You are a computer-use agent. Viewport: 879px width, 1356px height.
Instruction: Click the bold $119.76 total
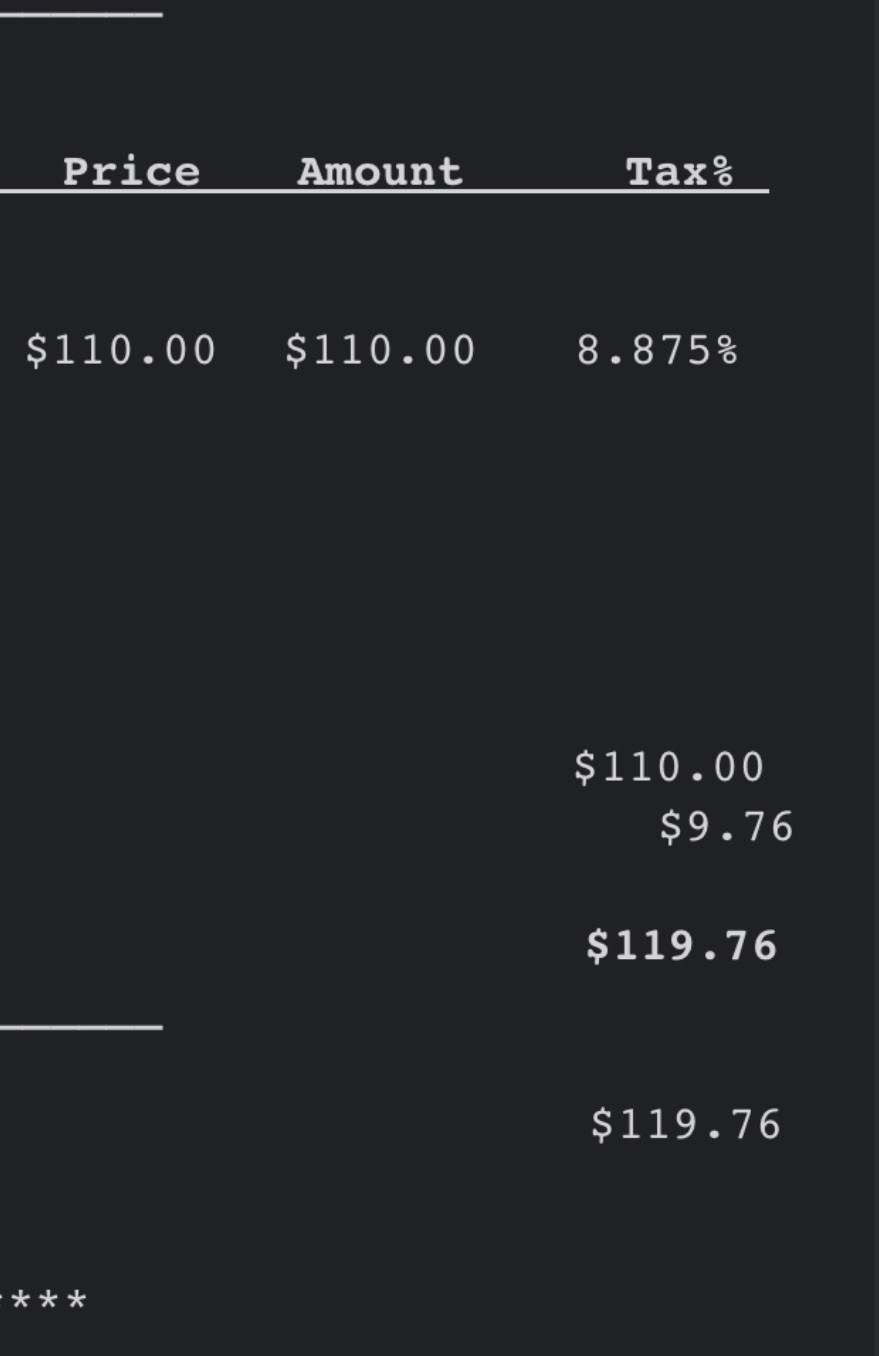(x=682, y=946)
